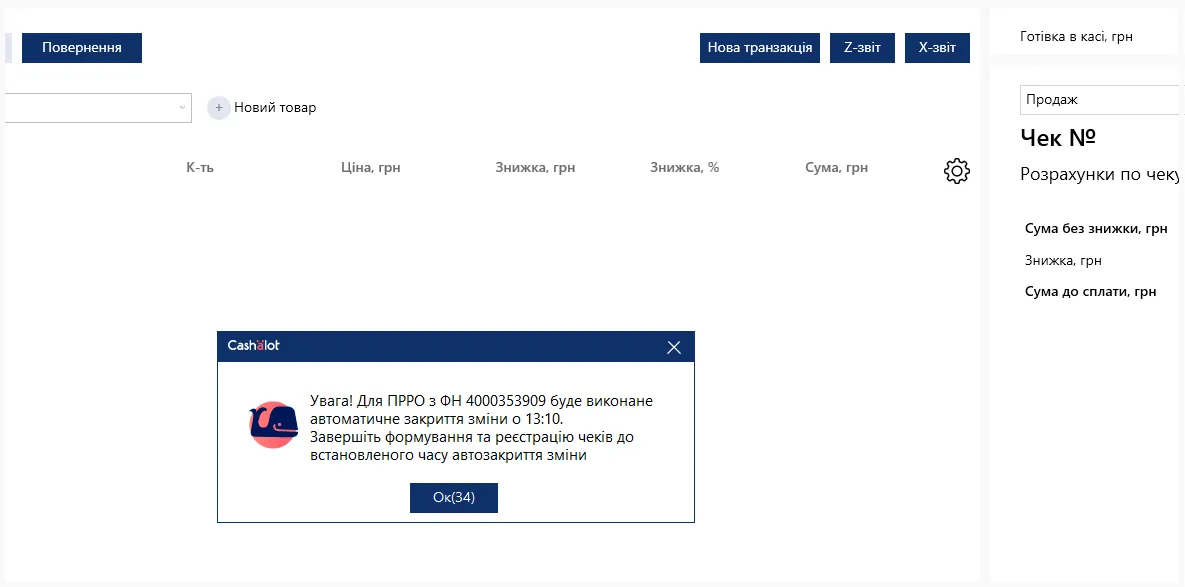Select the Сума, грн column header

pyautogui.click(x=837, y=168)
